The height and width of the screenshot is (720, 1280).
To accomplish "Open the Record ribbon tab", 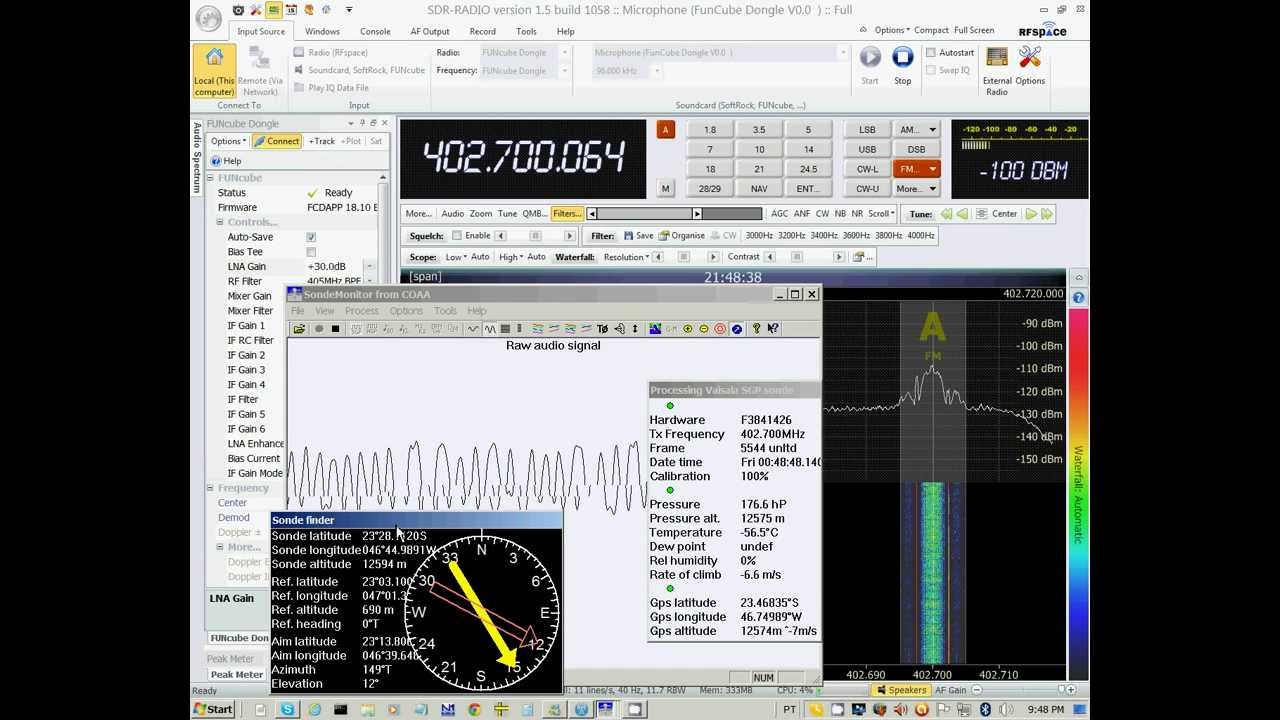I will click(x=482, y=31).
